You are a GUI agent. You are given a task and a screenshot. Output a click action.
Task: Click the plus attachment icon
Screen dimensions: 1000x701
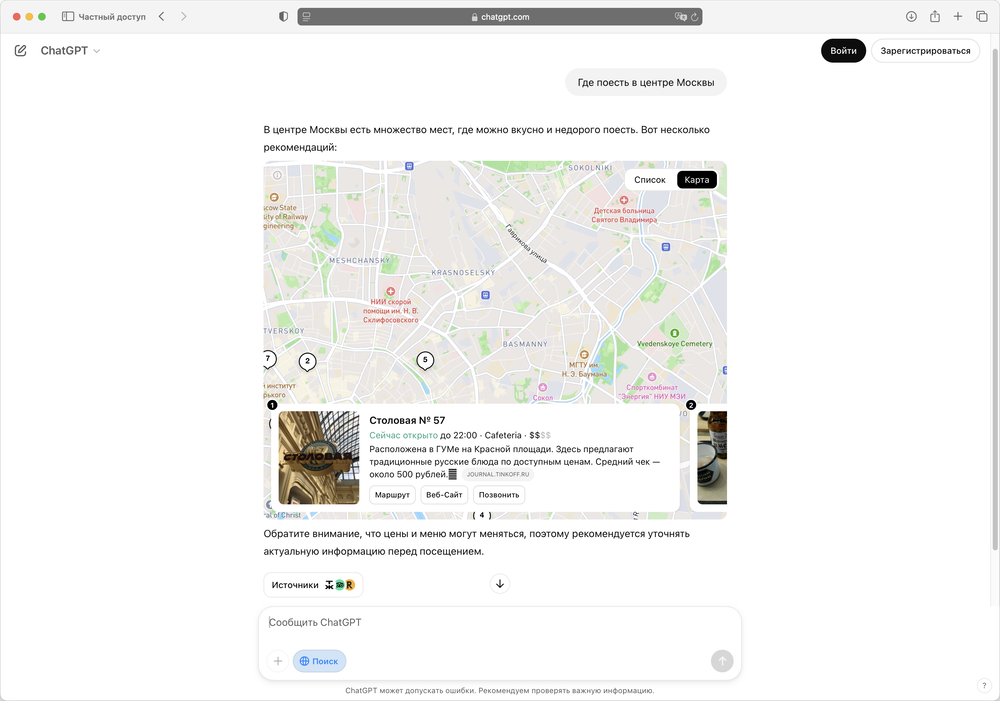277,661
